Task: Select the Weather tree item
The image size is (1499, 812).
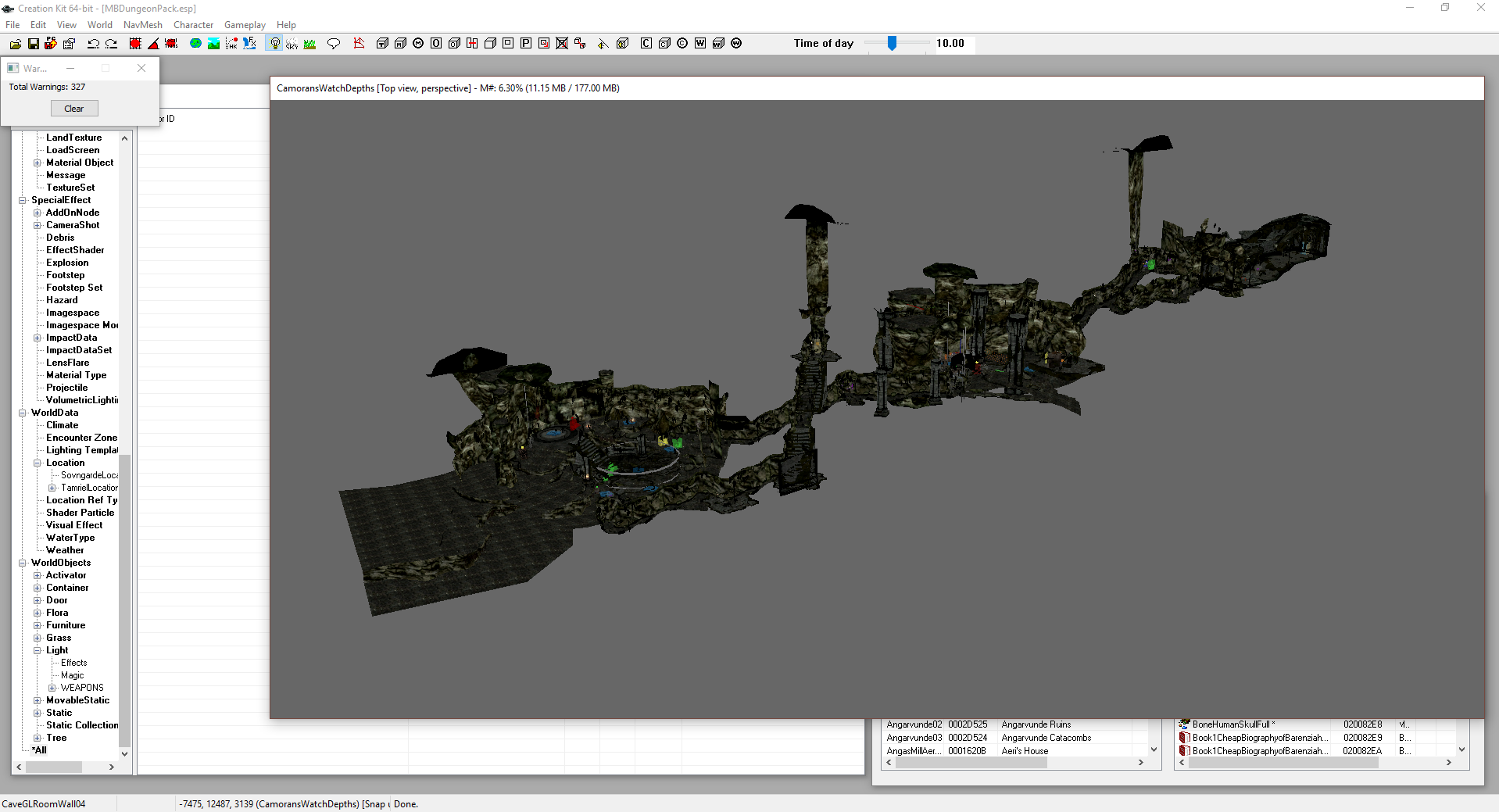Action: (x=65, y=550)
